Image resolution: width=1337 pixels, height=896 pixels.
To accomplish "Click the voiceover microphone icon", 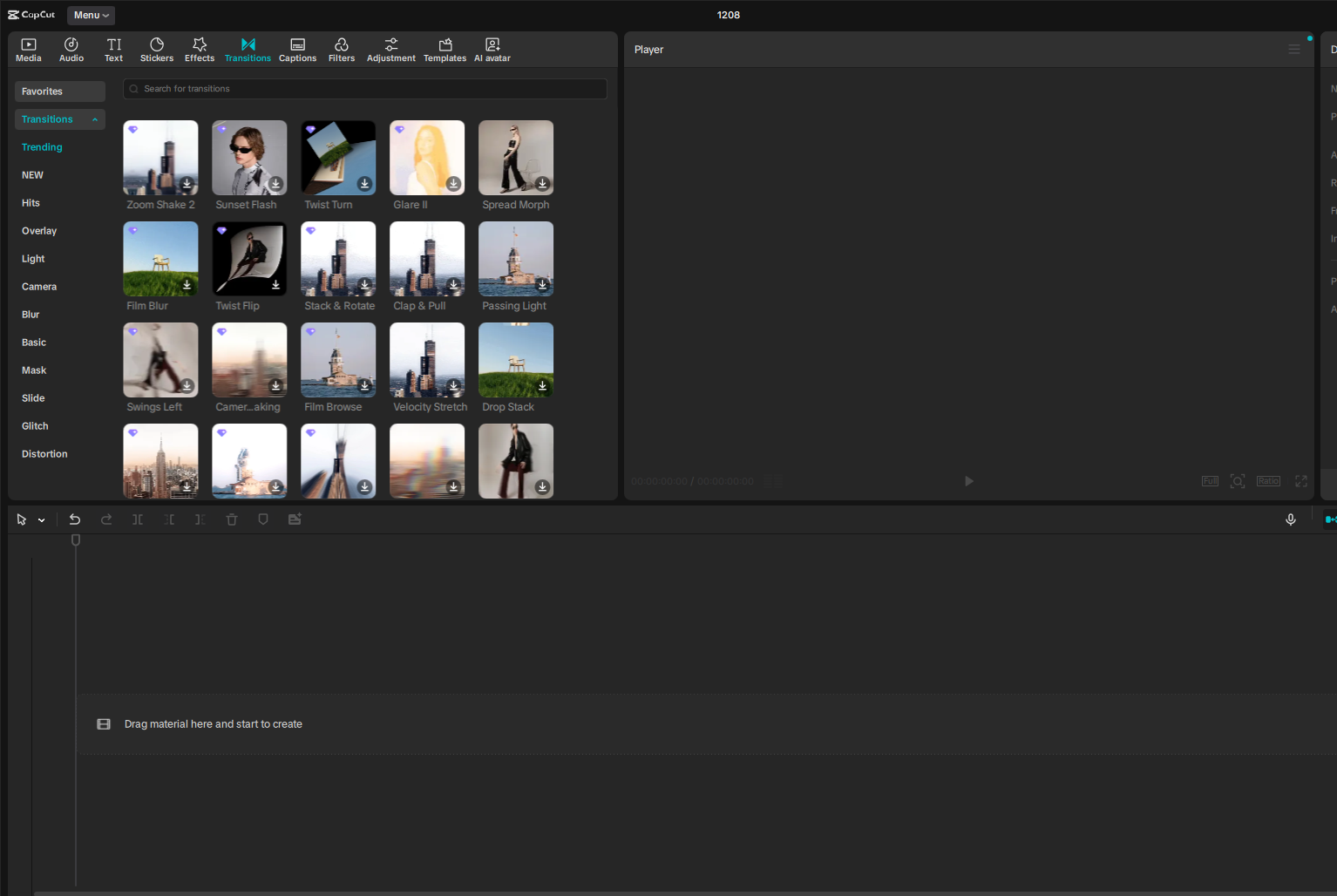I will pos(1291,519).
